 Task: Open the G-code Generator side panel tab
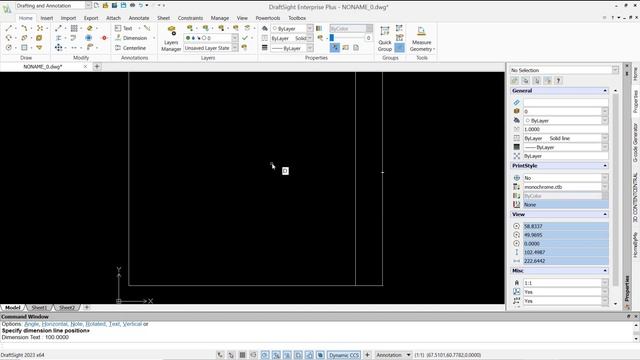[x=635, y=143]
